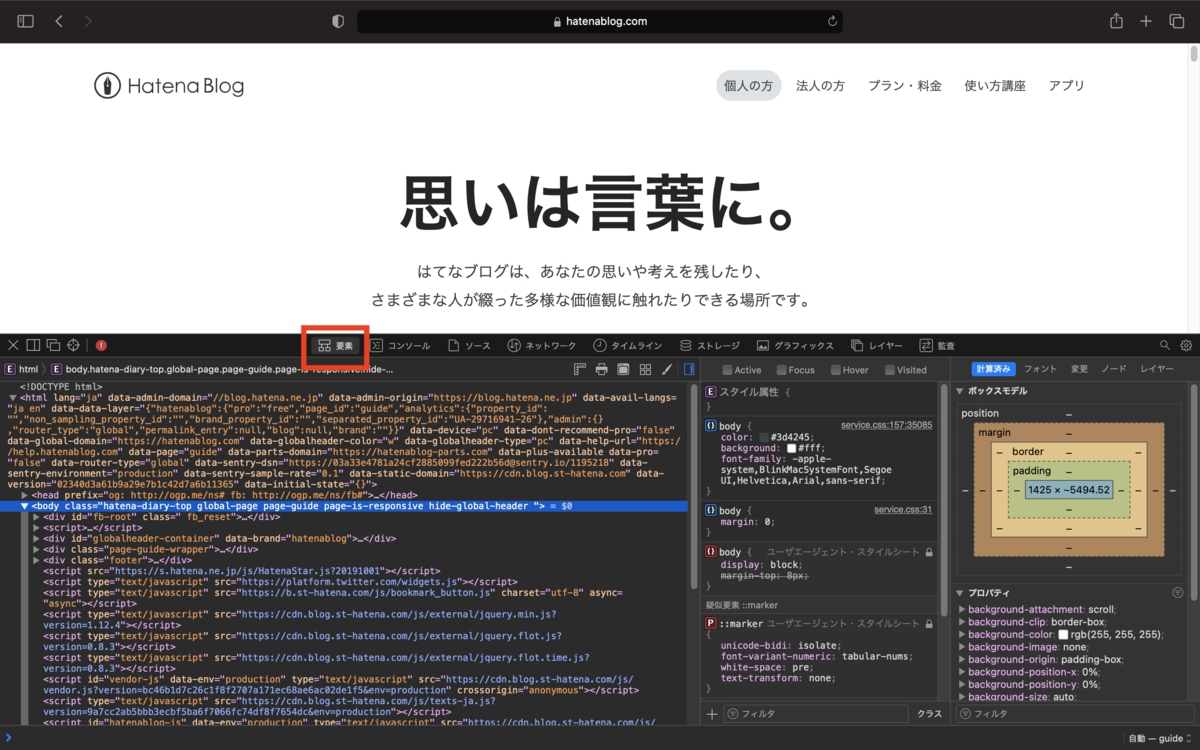This screenshot has height=750, width=1200.
Task: Toggle the Visited pseudo-class checkbox
Action: click(x=888, y=369)
